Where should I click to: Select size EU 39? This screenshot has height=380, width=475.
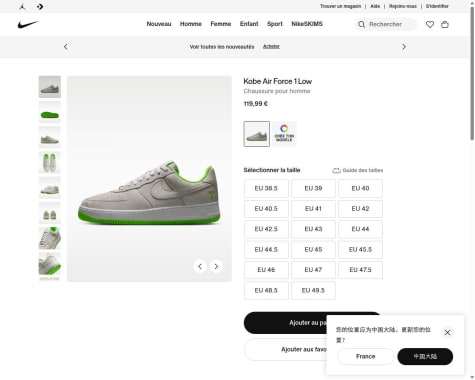[x=313, y=188]
